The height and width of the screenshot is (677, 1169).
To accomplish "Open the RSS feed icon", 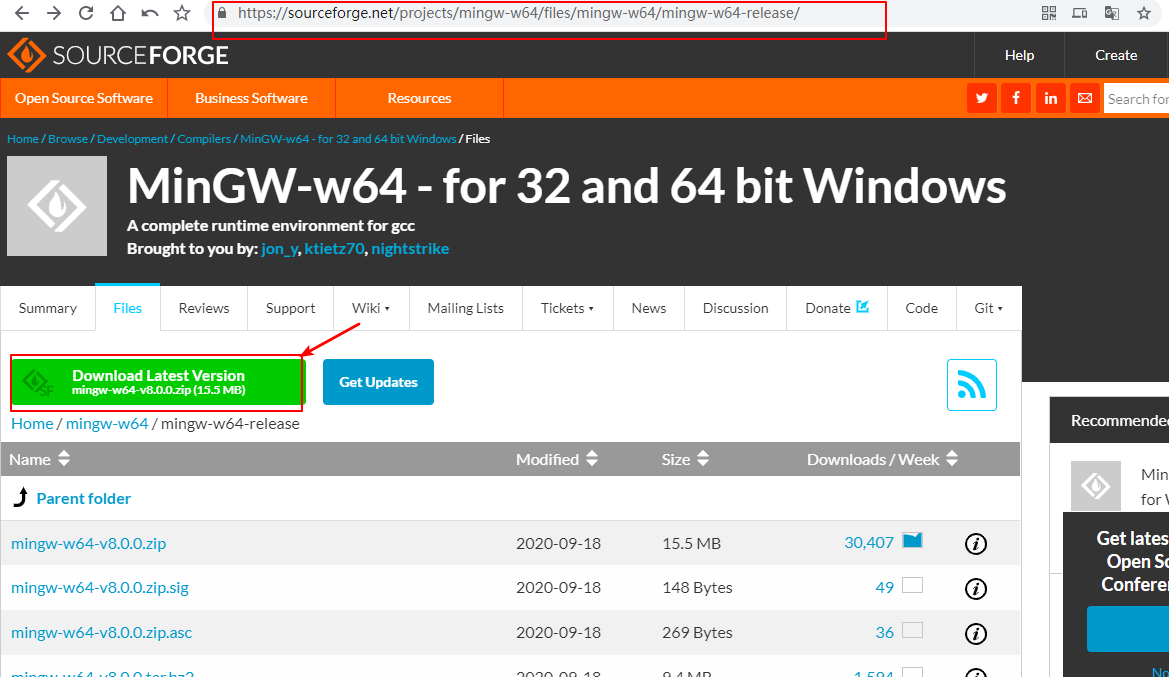I will 971,385.
